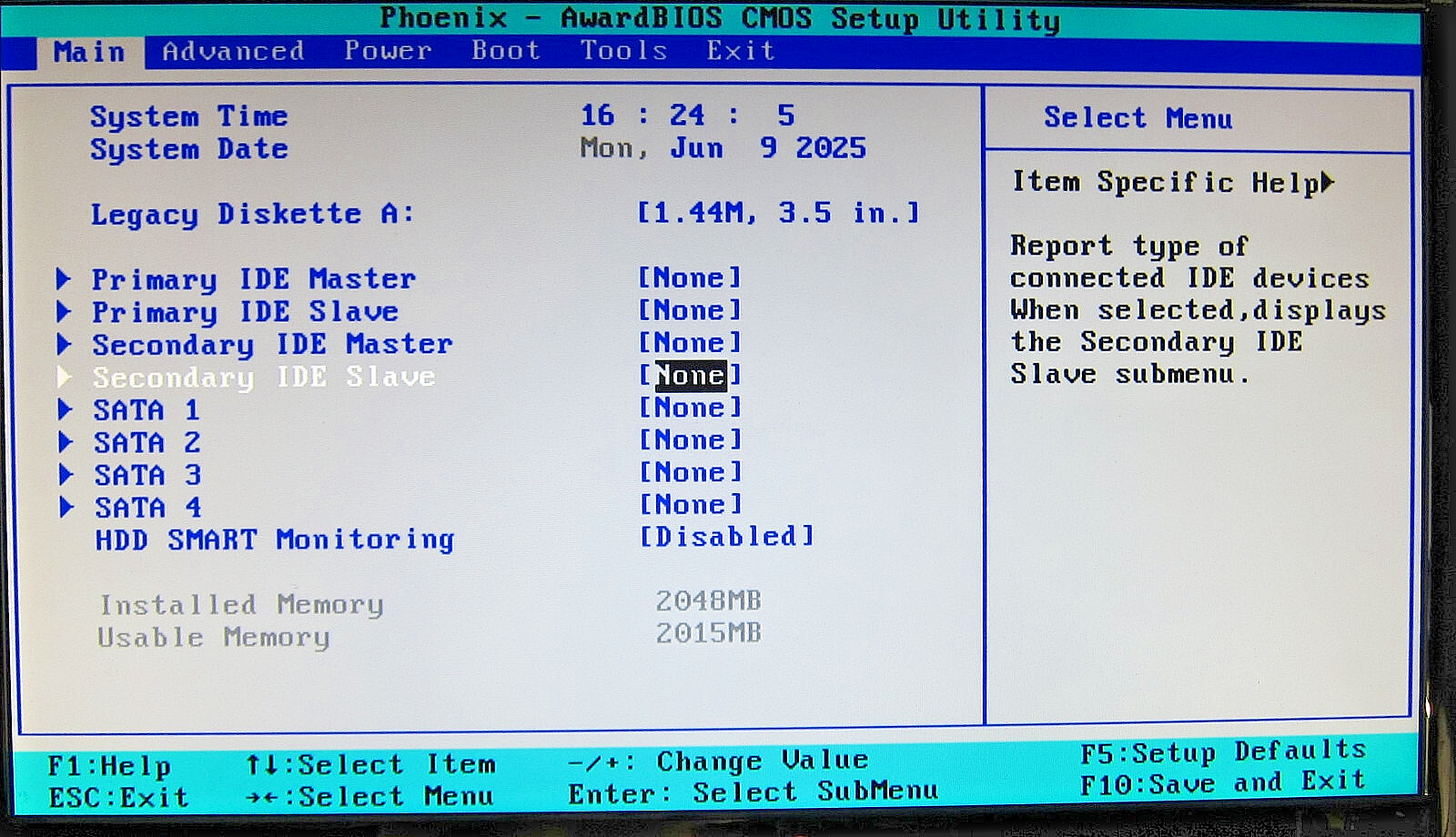Select the System Time label
The image size is (1456, 837).
pos(188,117)
